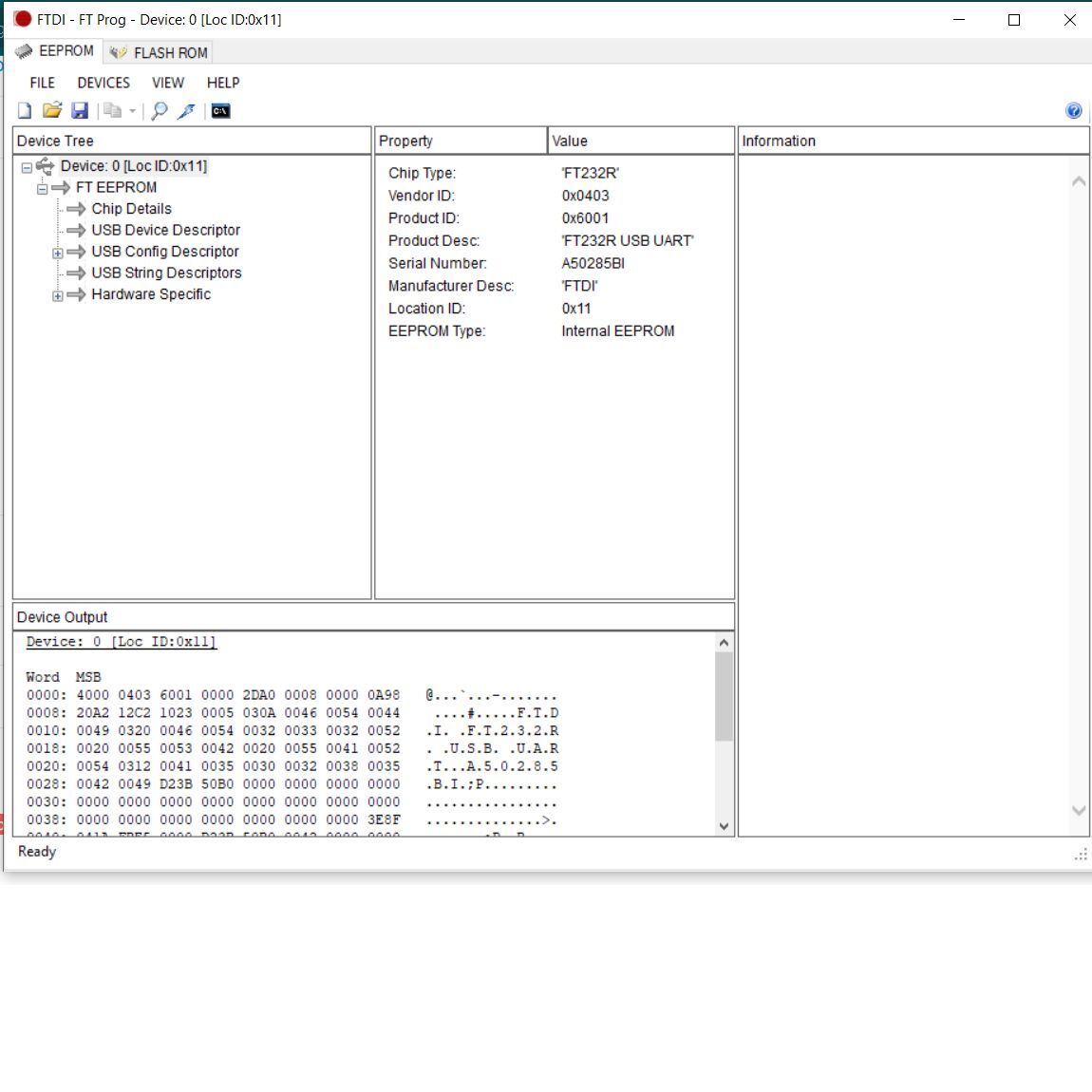The width and height of the screenshot is (1092, 1092).
Task: Click the Value column header
Action: (641, 141)
